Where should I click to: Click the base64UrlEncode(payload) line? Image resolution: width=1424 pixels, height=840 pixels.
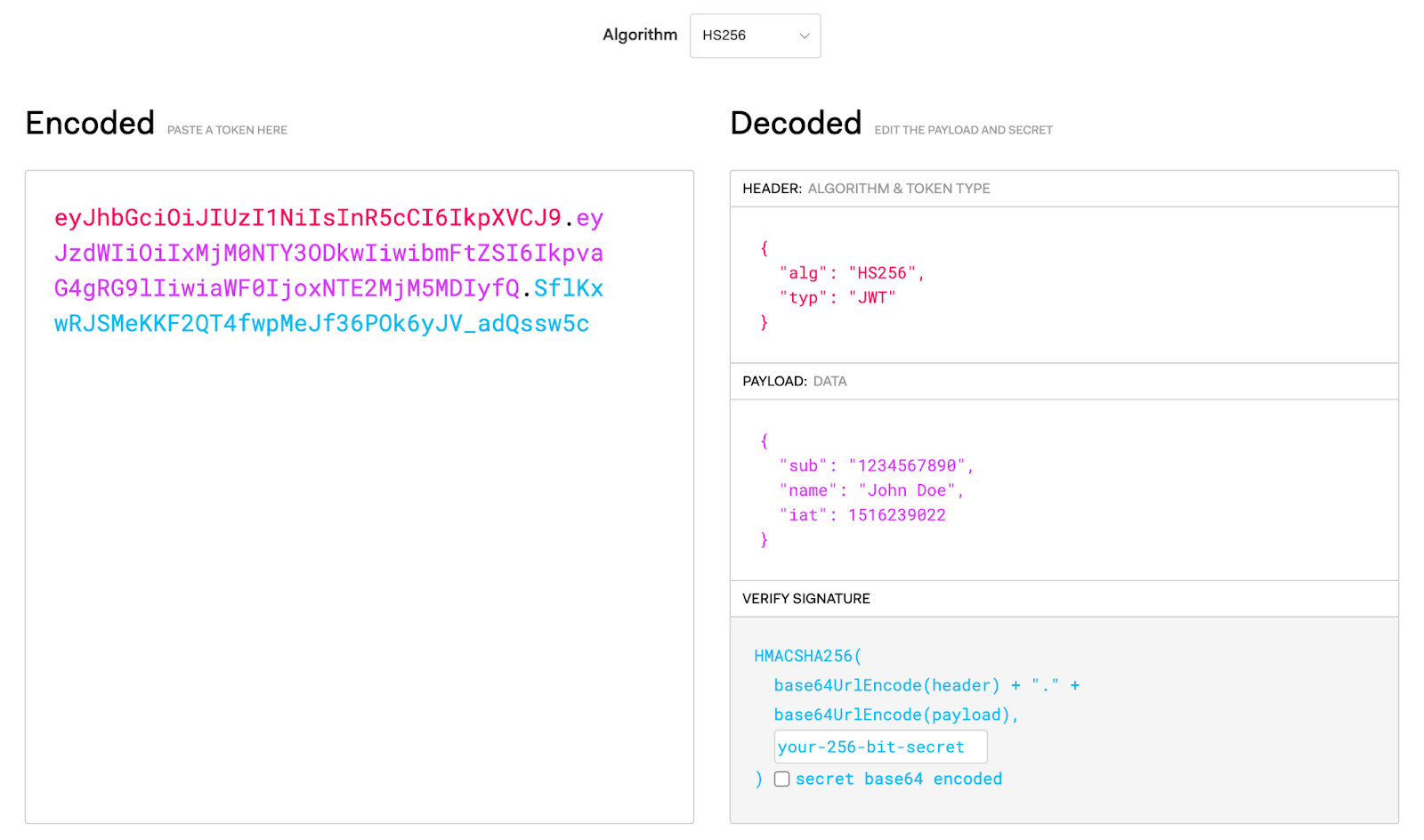(x=895, y=715)
